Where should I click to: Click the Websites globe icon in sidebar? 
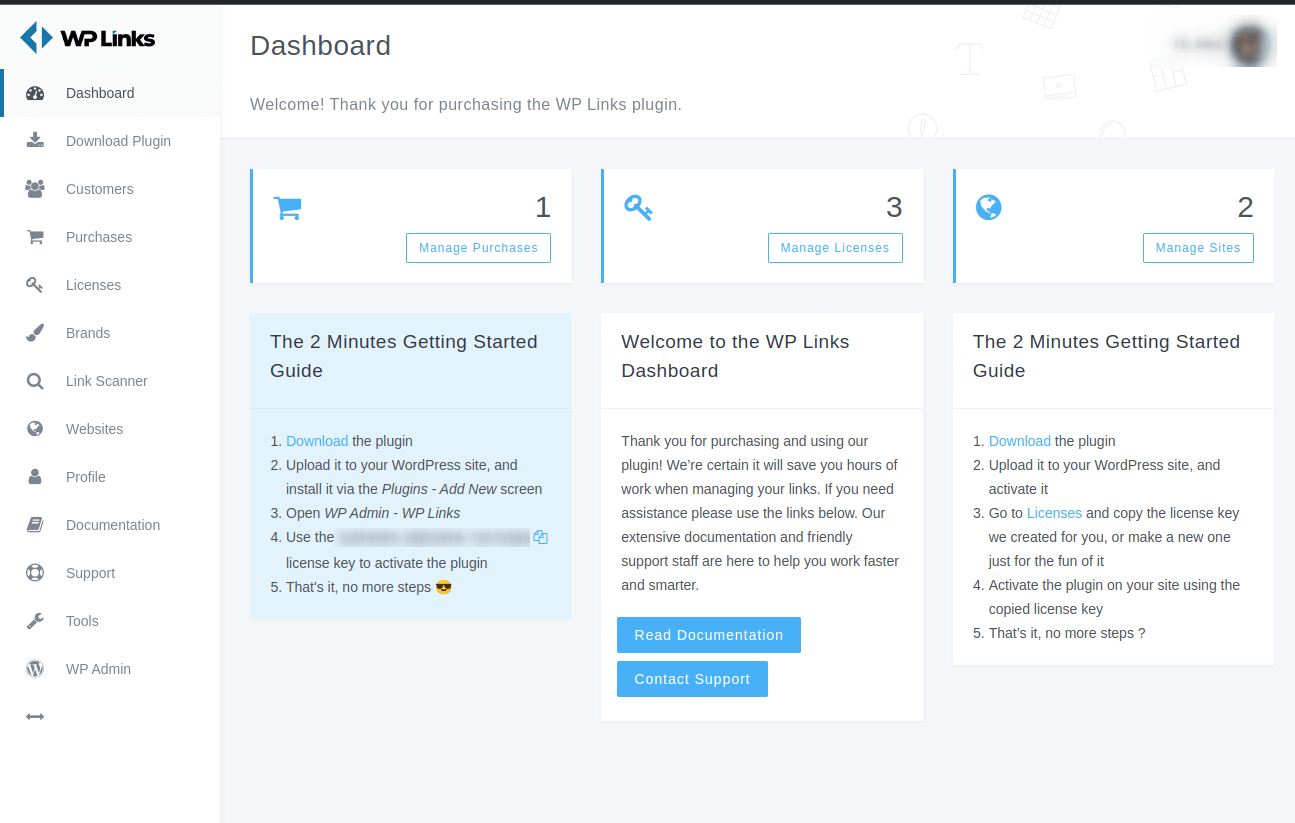35,429
